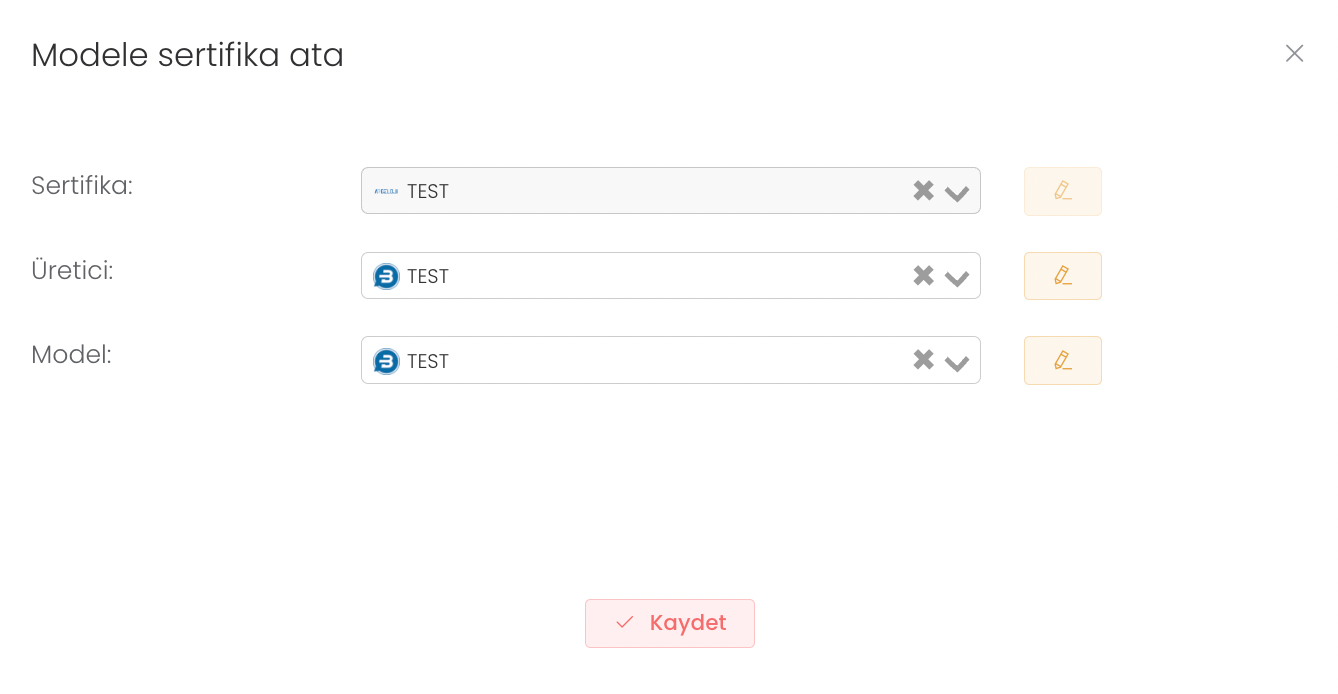Click the Modele sertifika ata title
The width and height of the screenshot is (1338, 694).
click(x=188, y=55)
